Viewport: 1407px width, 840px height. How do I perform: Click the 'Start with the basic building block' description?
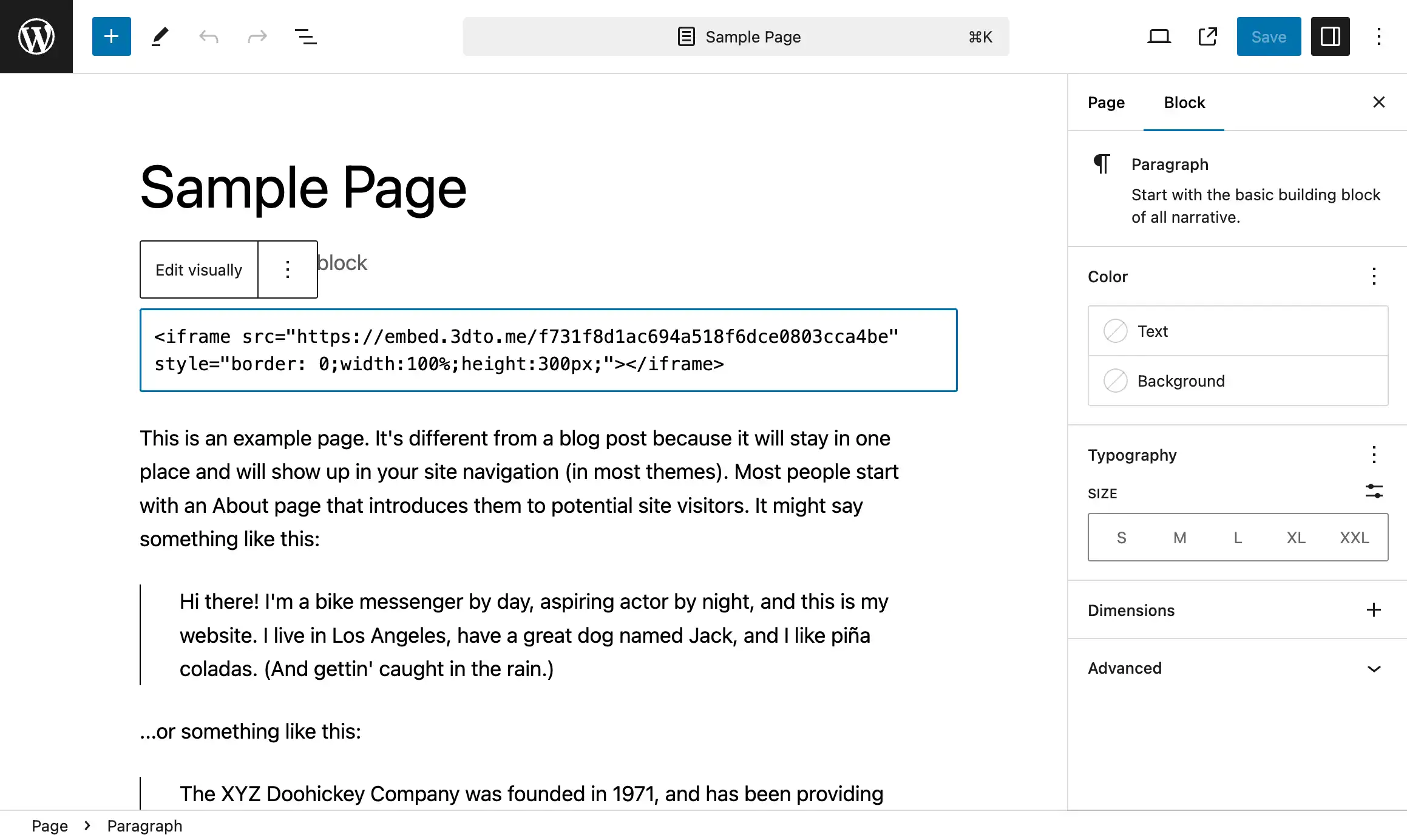pos(1255,206)
